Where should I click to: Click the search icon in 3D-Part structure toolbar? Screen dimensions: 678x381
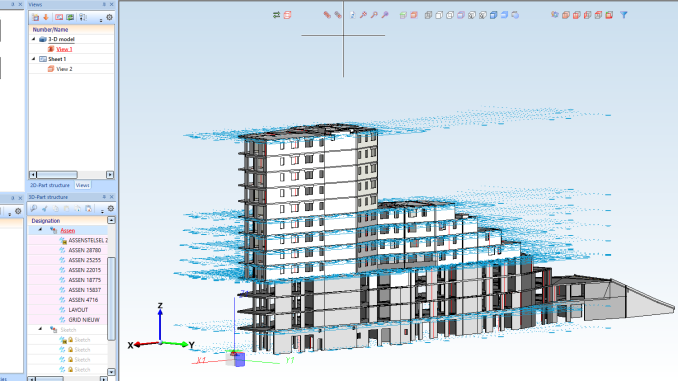(34, 209)
